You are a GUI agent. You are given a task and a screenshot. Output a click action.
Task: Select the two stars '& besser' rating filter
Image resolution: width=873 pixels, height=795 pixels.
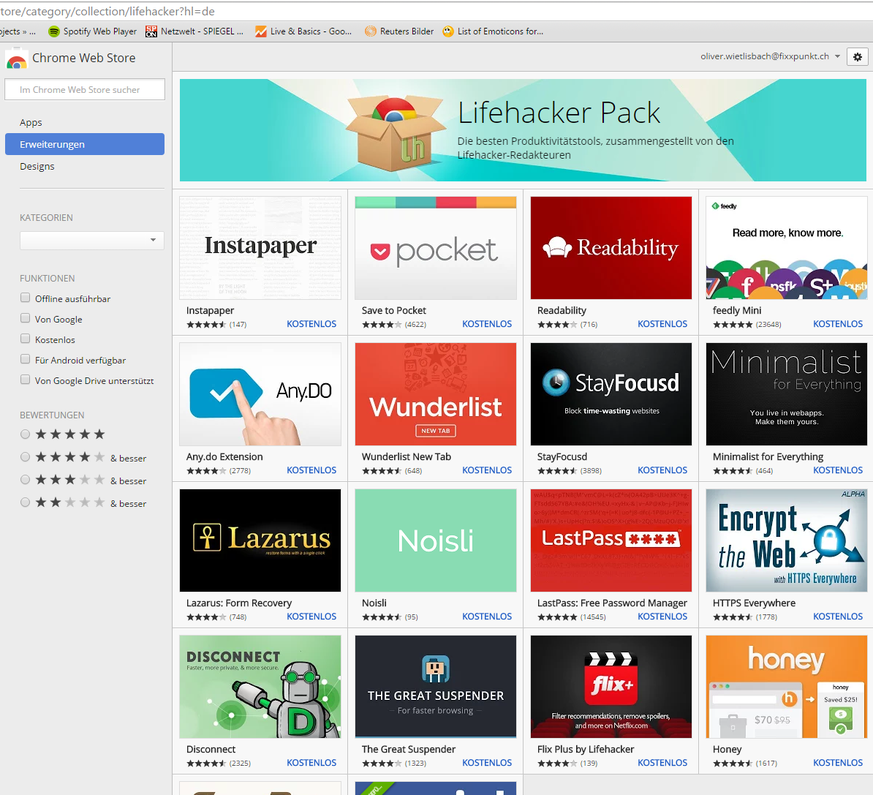(x=25, y=503)
